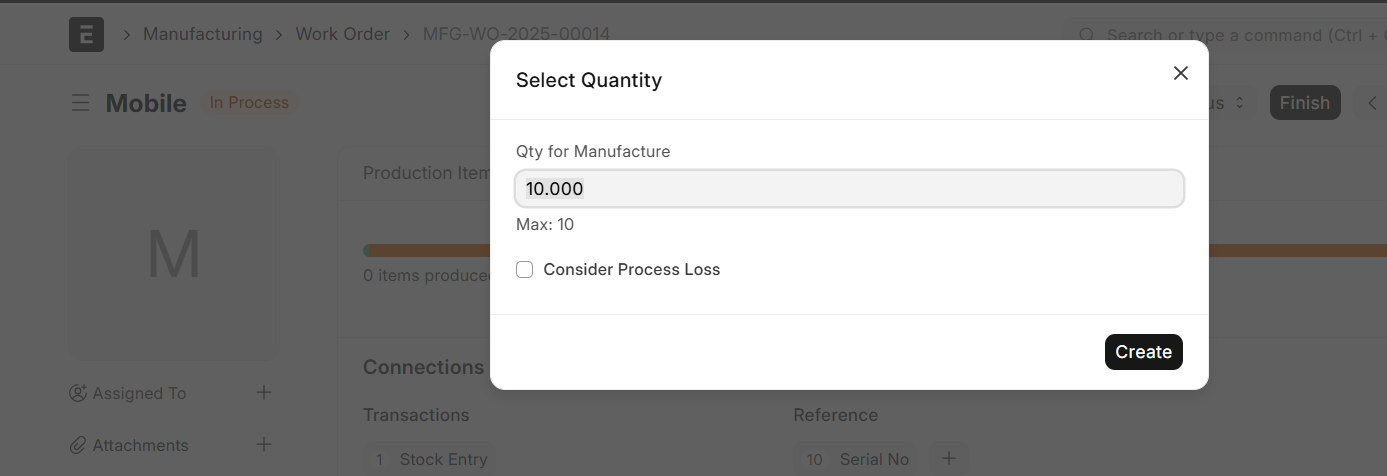Screen dimensions: 1387x476
Task: Toggle sidebar with hamburger menu icon
Action: coord(80,103)
